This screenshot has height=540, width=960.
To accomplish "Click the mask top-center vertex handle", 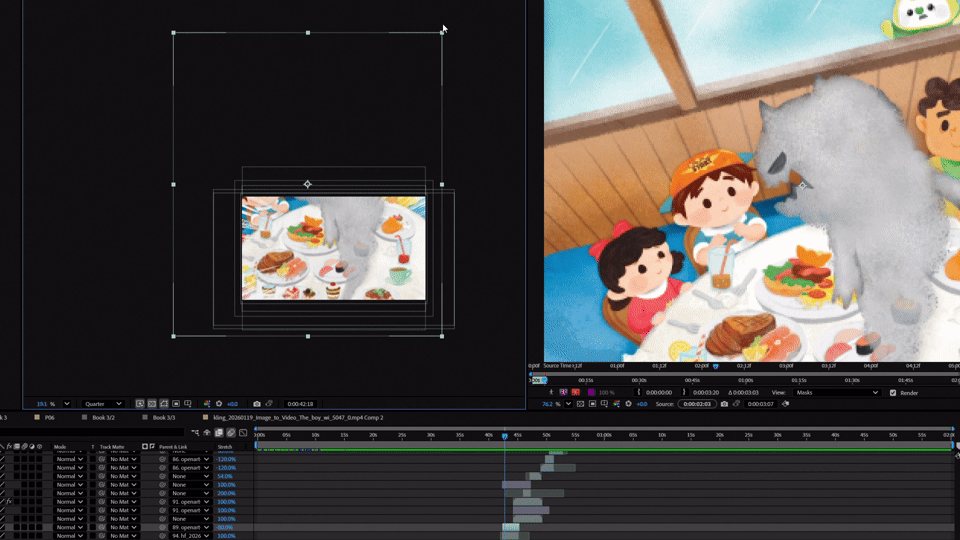I will (x=307, y=32).
